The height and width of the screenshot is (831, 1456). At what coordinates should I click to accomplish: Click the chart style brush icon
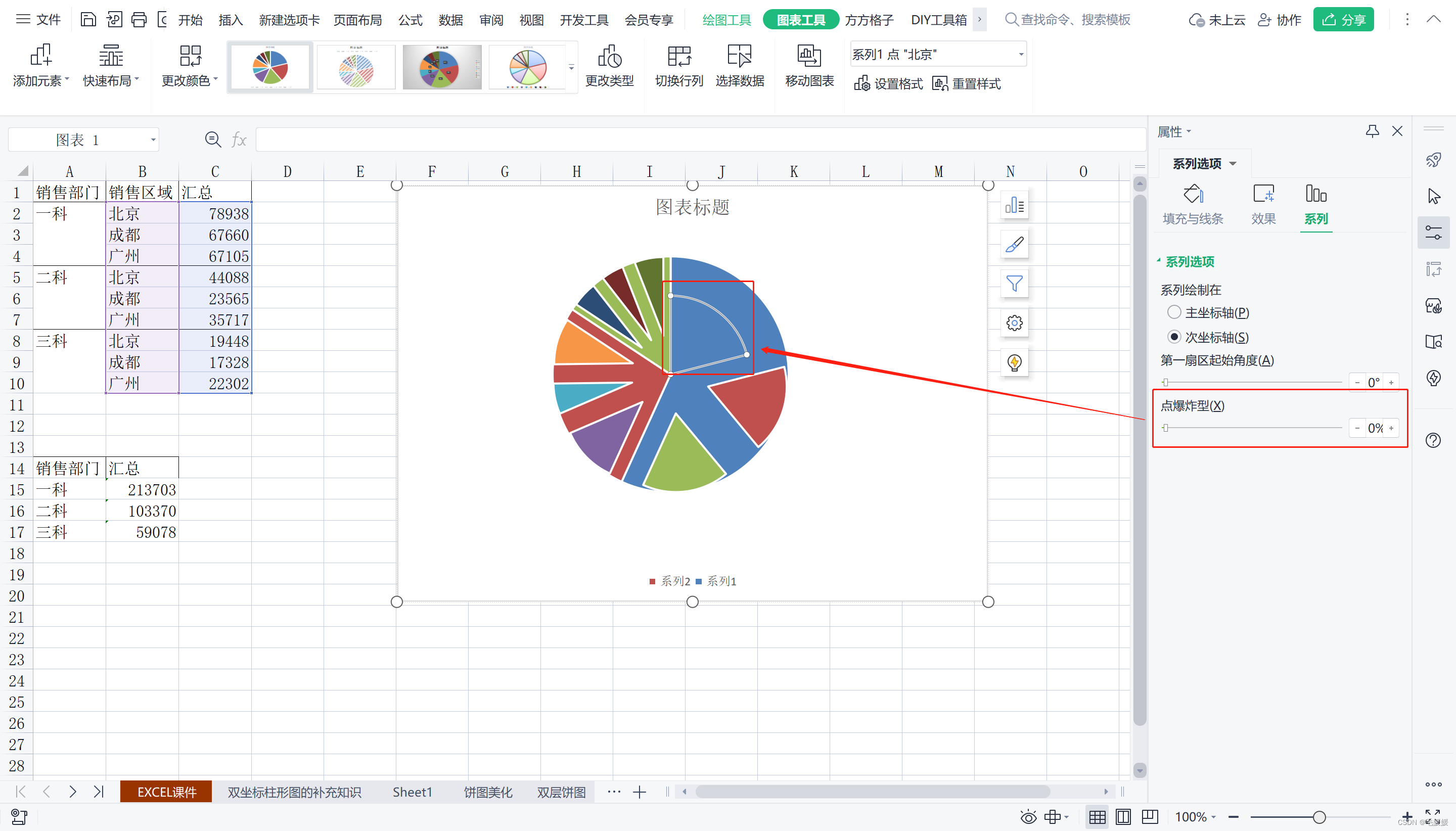1014,244
